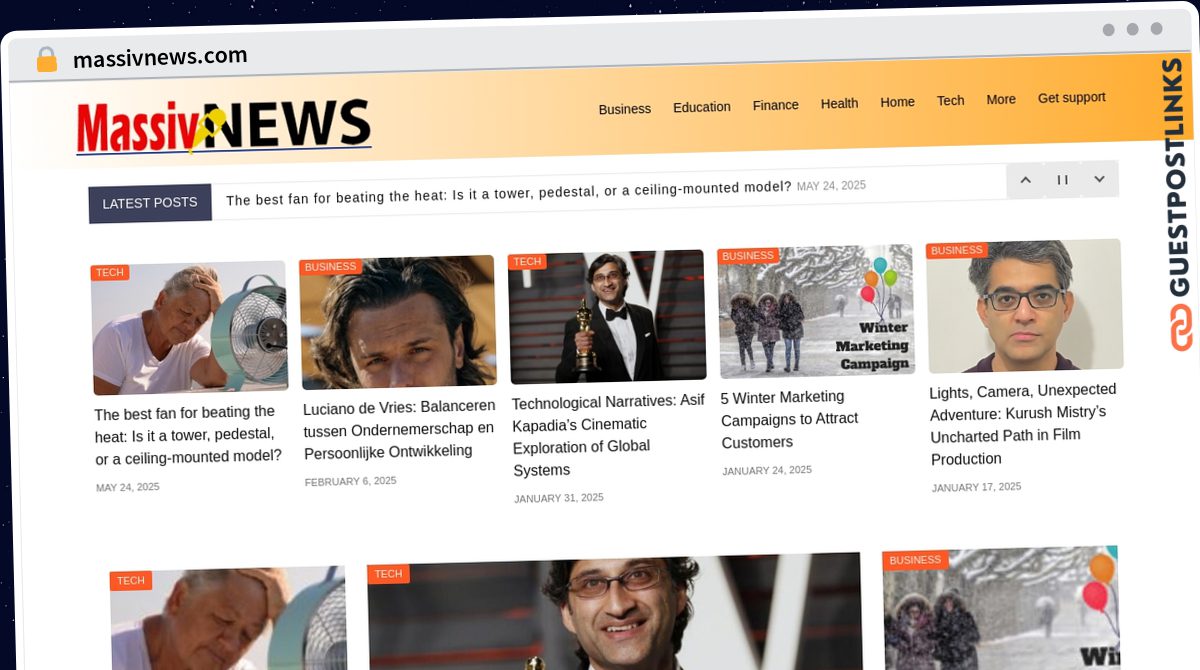Read the Luciano de Vries article headline

tap(398, 430)
